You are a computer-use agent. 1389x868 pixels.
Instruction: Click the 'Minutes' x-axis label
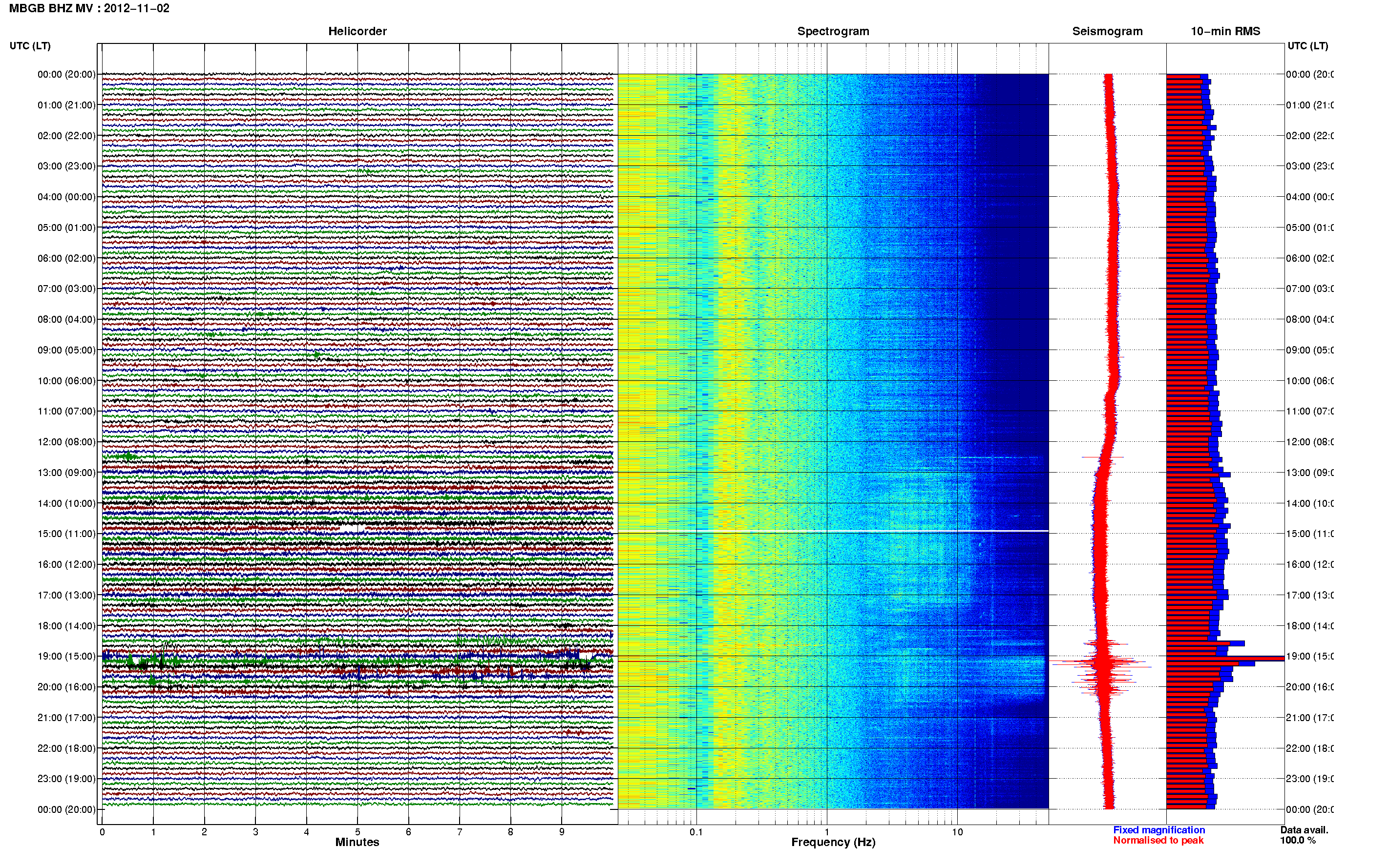(x=357, y=842)
